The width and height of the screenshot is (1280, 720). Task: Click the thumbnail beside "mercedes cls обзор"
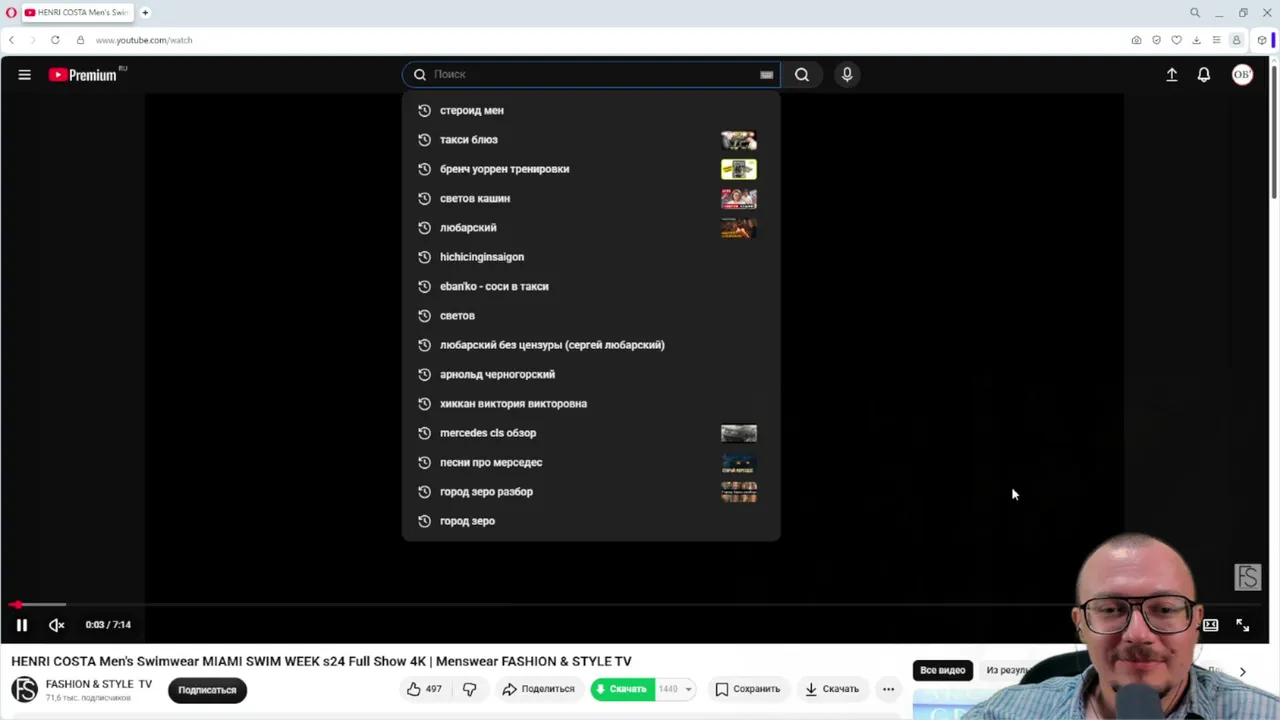pos(739,433)
